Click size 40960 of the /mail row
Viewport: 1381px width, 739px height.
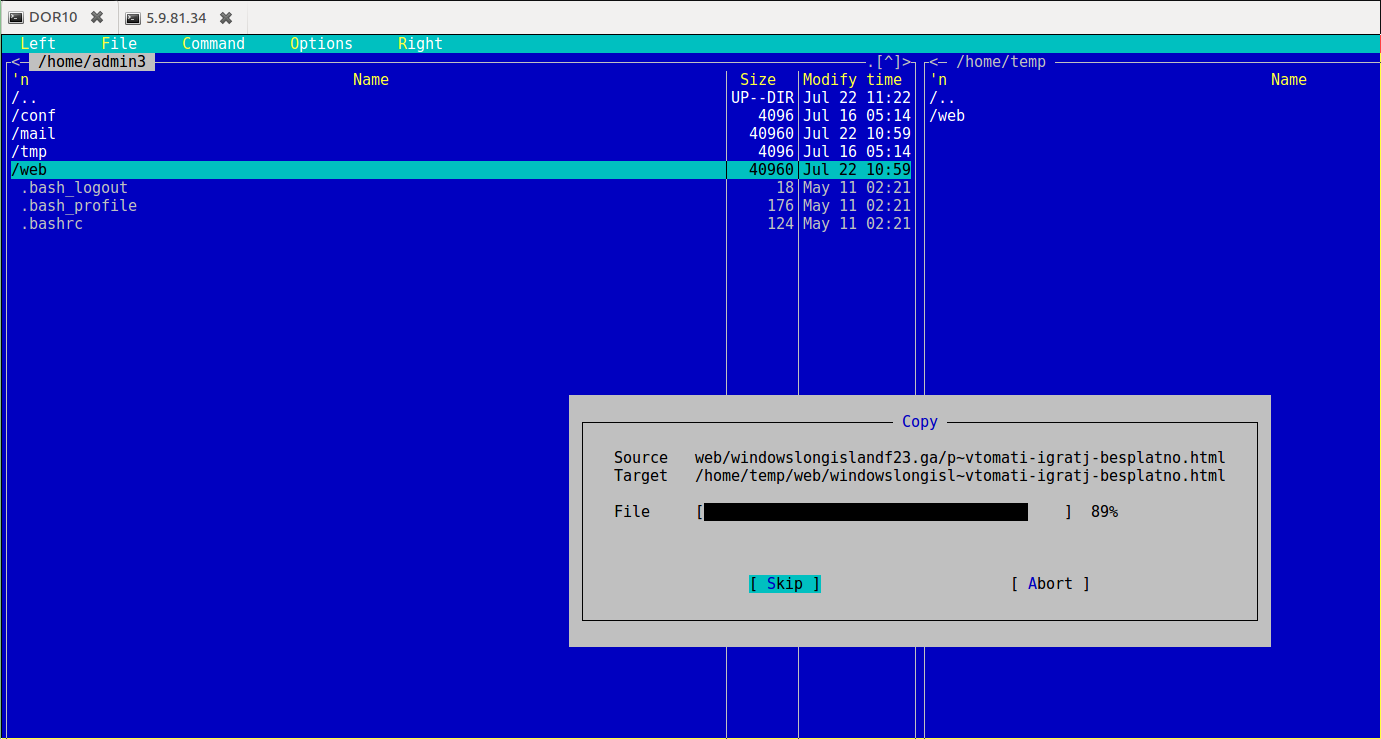coord(771,134)
